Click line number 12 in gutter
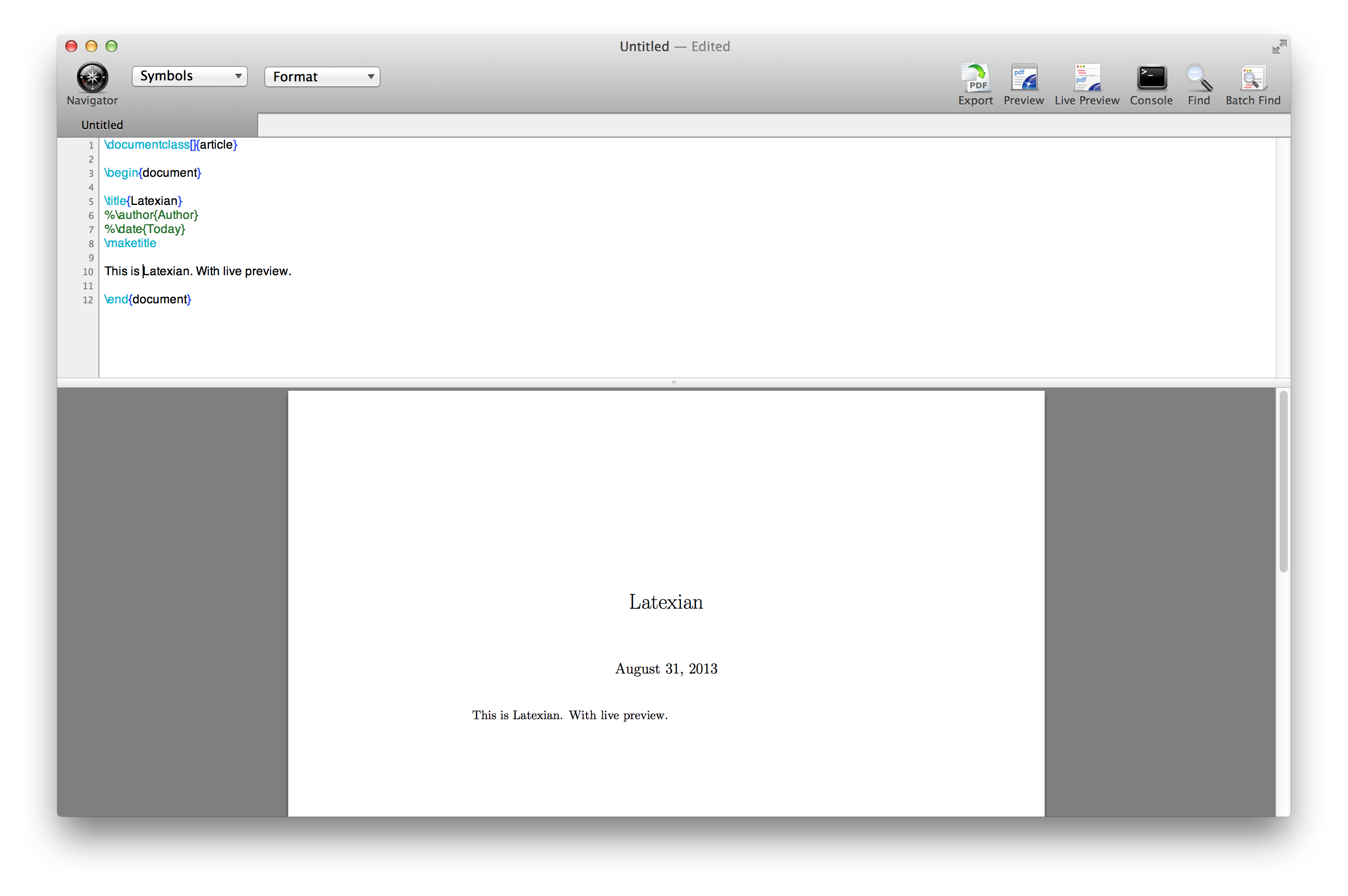The image size is (1348, 896). coord(87,300)
